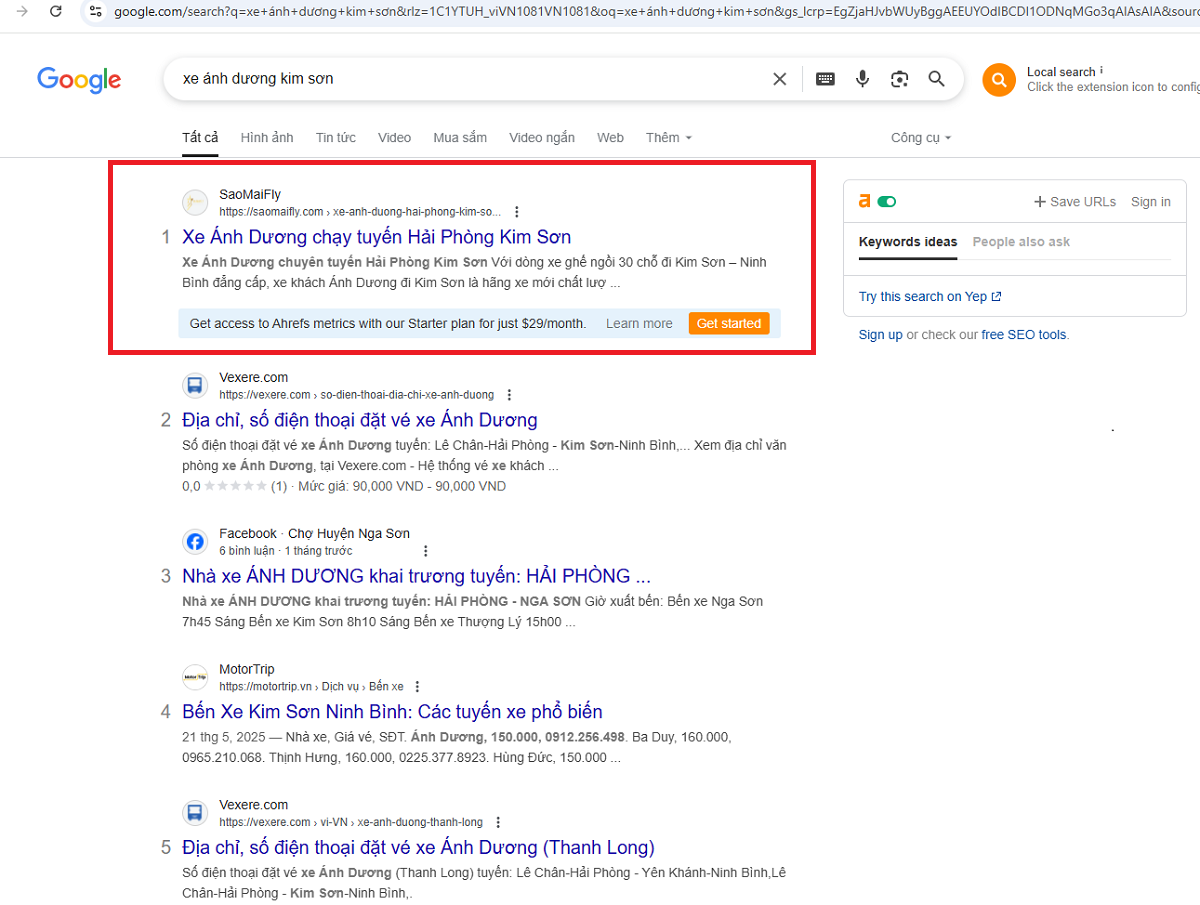The image size is (1200, 905).
Task: Open the Công cụ tools dropdown
Action: (x=921, y=138)
